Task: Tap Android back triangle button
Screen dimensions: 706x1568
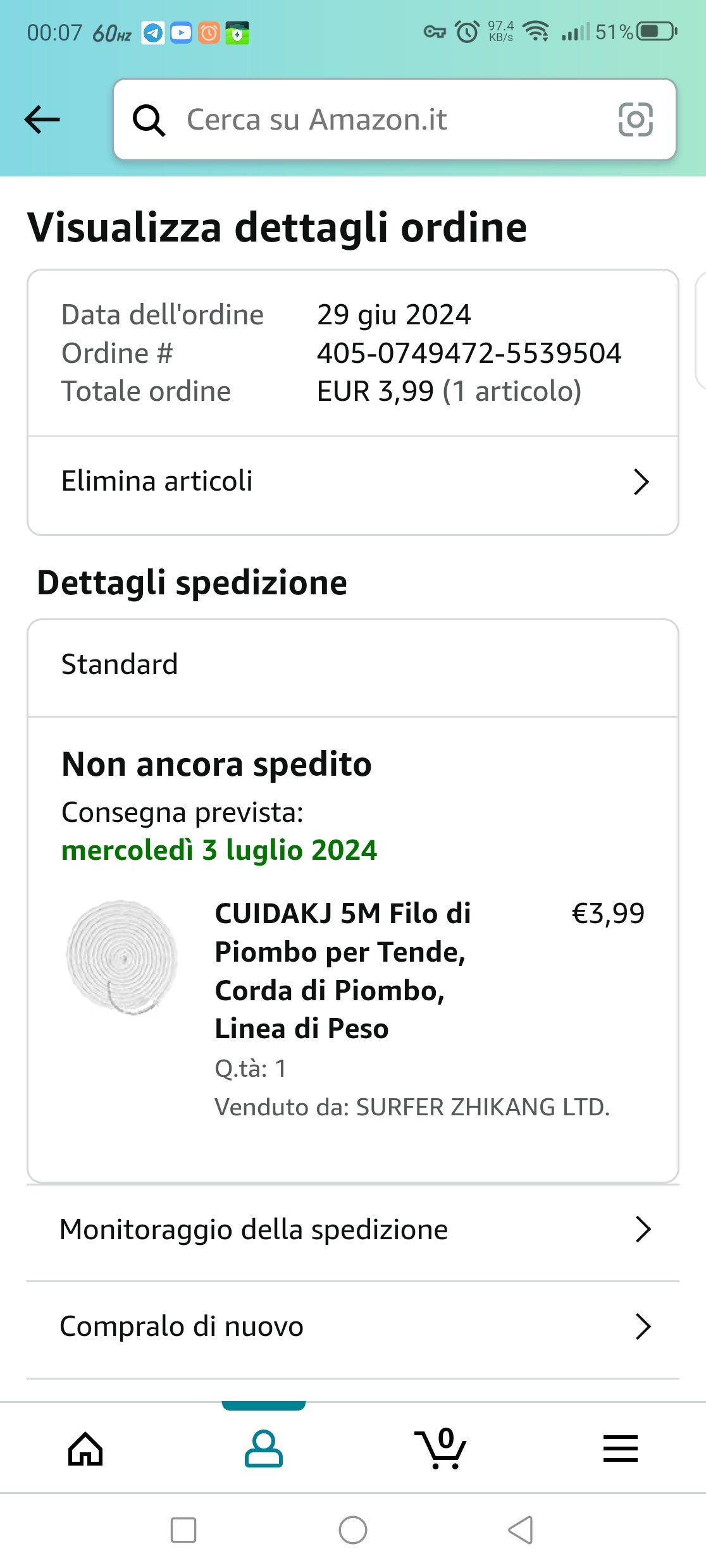Action: 521,1530
